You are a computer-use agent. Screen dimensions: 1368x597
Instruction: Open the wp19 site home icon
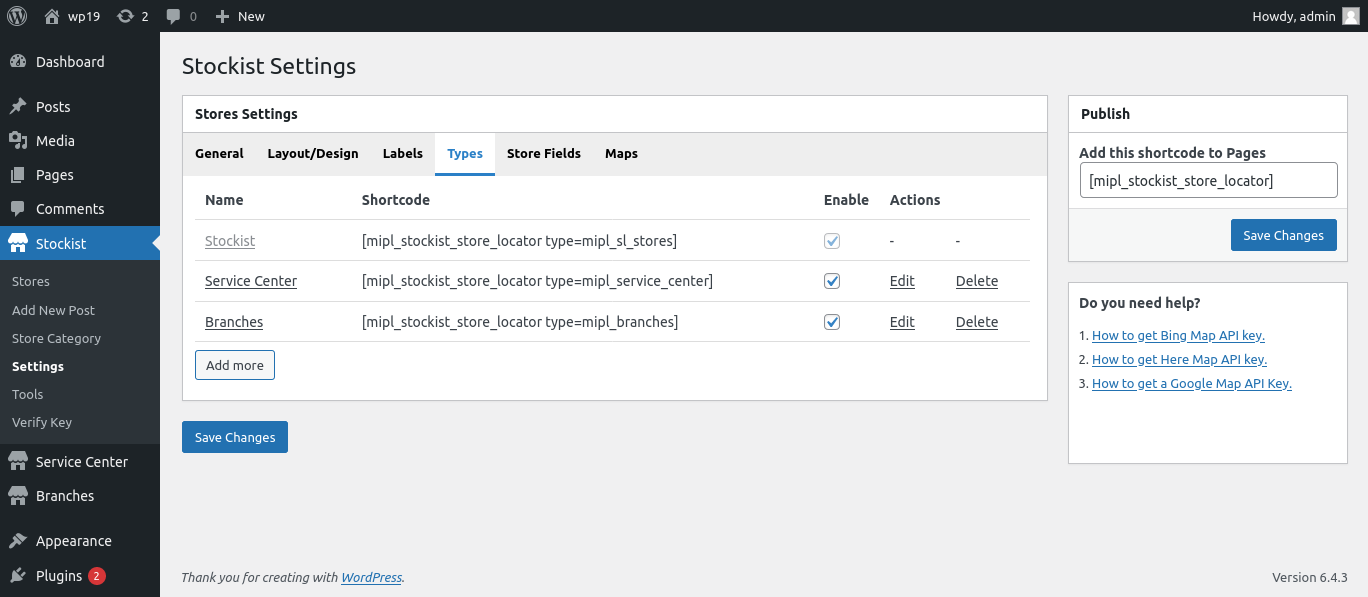[x=52, y=16]
